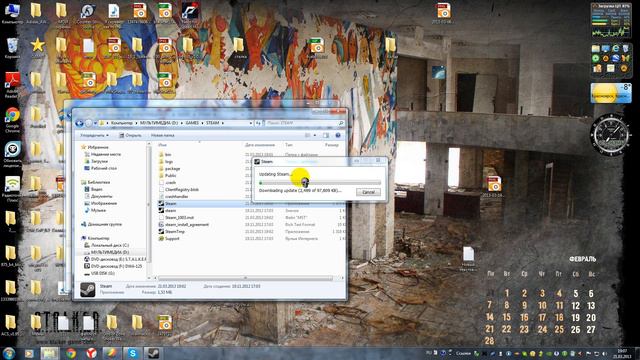This screenshot has width=640, height=360.
Task: Open Adobe Reader desktop shortcut
Action: [x=12, y=85]
